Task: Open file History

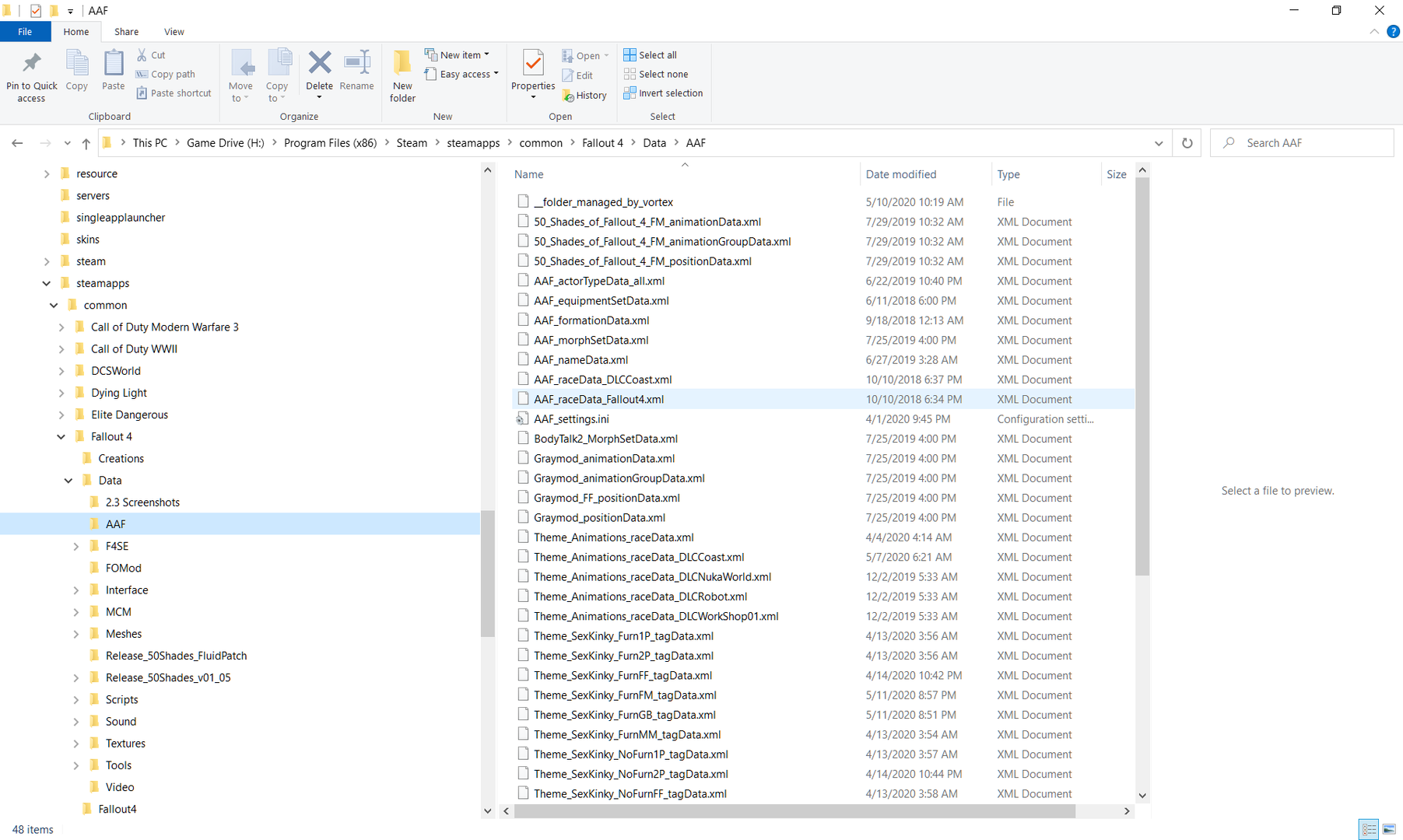Action: [584, 95]
